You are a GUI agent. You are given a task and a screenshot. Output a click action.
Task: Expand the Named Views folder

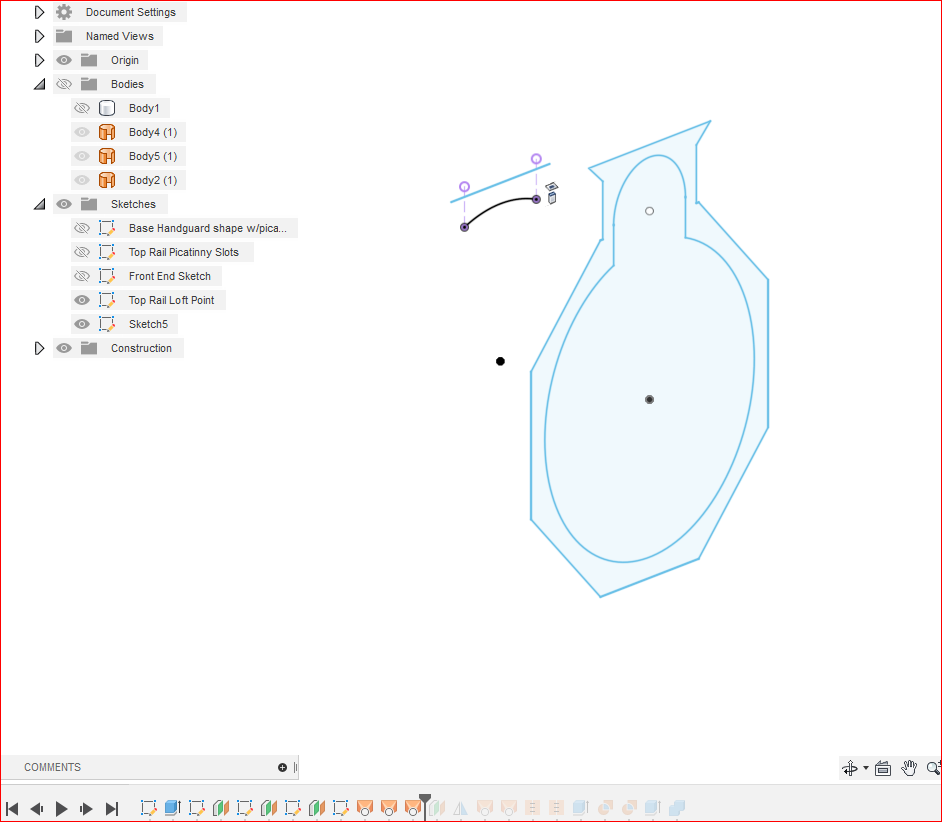tap(39, 35)
